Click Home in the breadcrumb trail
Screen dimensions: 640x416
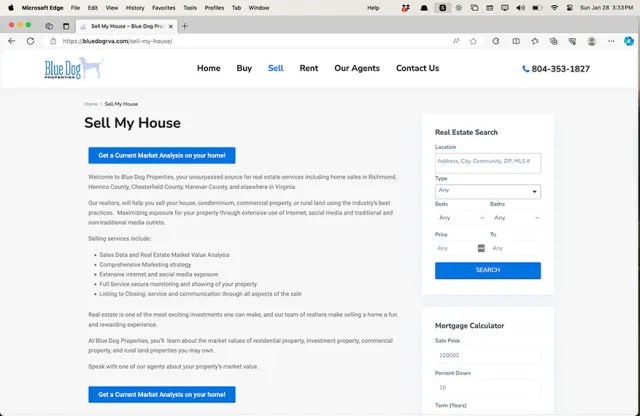click(x=91, y=104)
